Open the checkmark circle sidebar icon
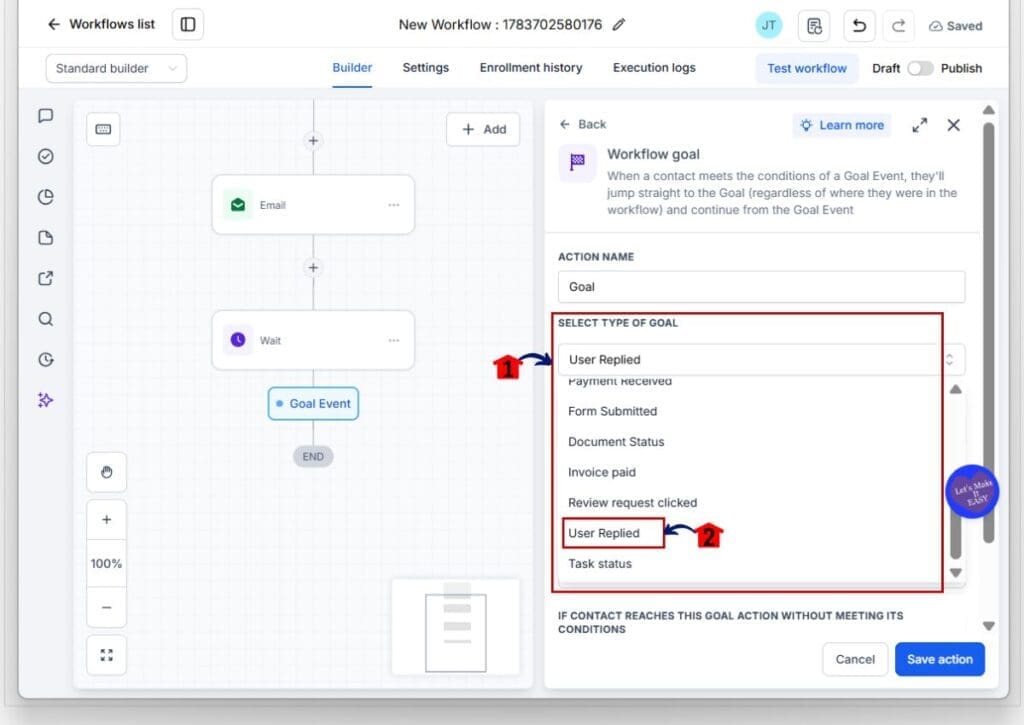This screenshot has height=725, width=1024. (x=45, y=156)
